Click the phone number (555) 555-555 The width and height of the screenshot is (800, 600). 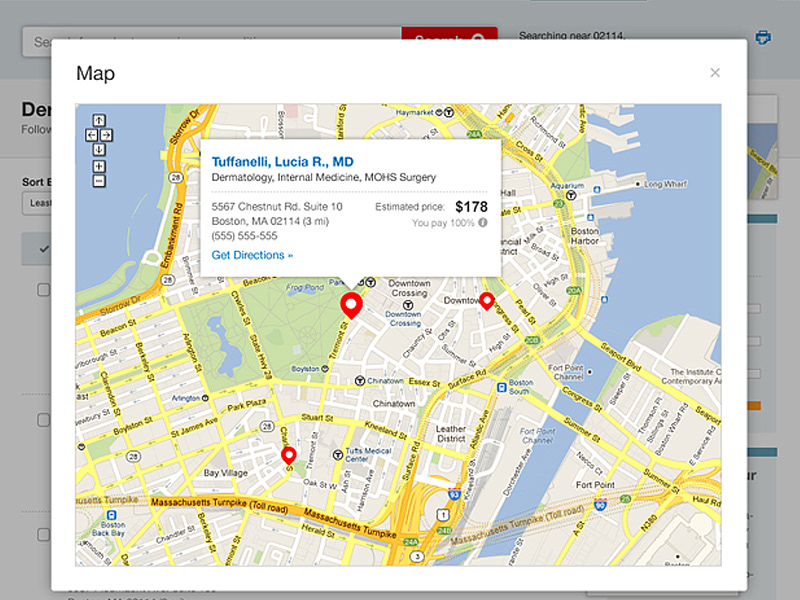pyautogui.click(x=244, y=236)
